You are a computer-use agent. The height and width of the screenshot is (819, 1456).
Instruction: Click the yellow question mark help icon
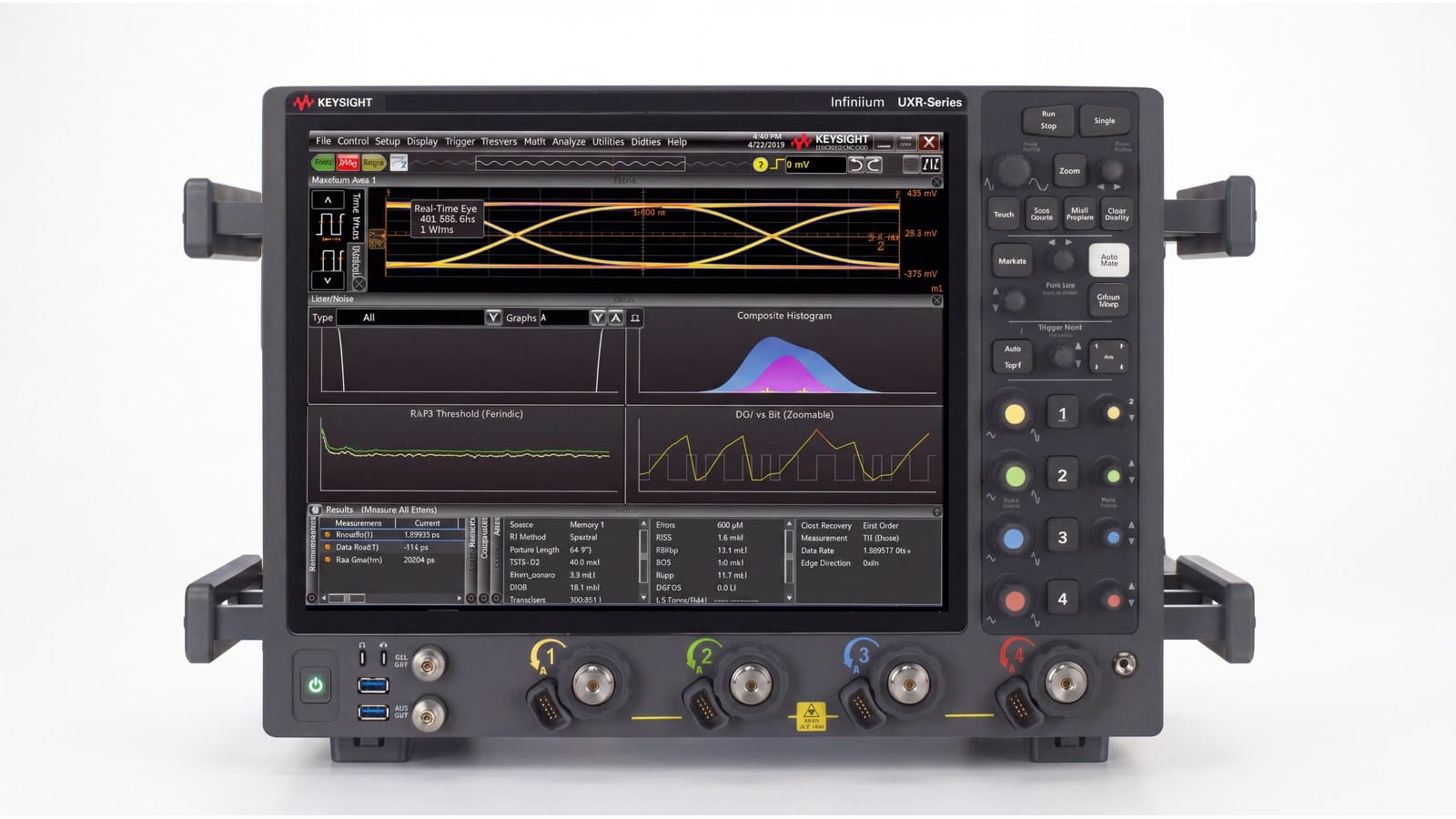761,165
